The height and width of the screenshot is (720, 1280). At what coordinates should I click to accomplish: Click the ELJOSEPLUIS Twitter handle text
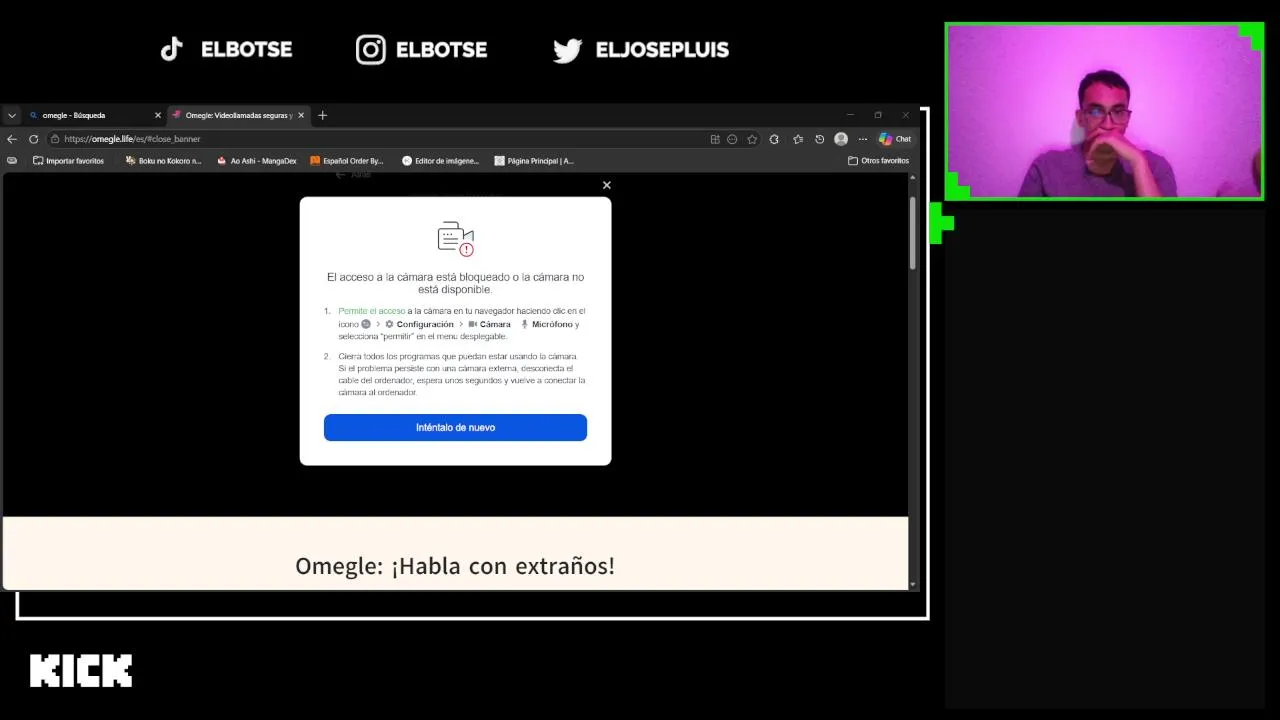pyautogui.click(x=662, y=50)
